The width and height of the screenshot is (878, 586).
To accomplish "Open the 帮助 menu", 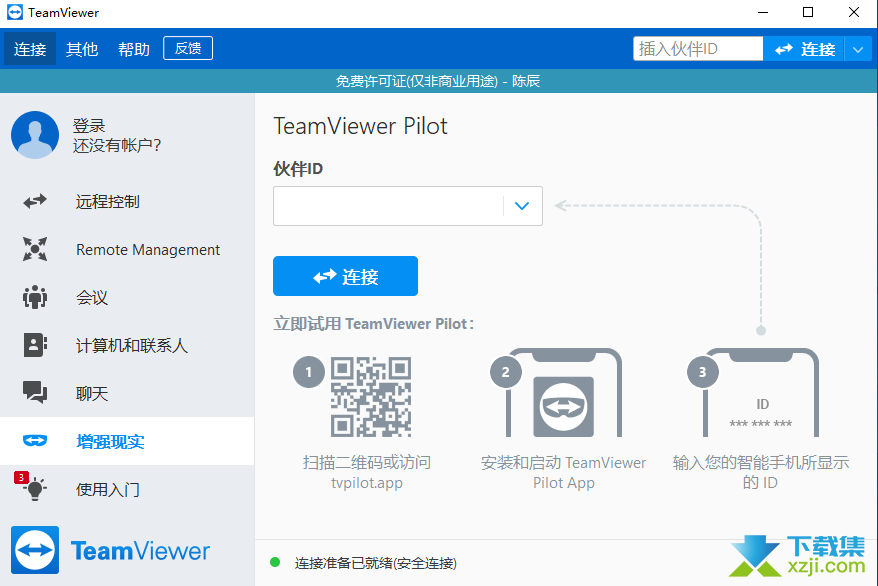I will tap(134, 49).
